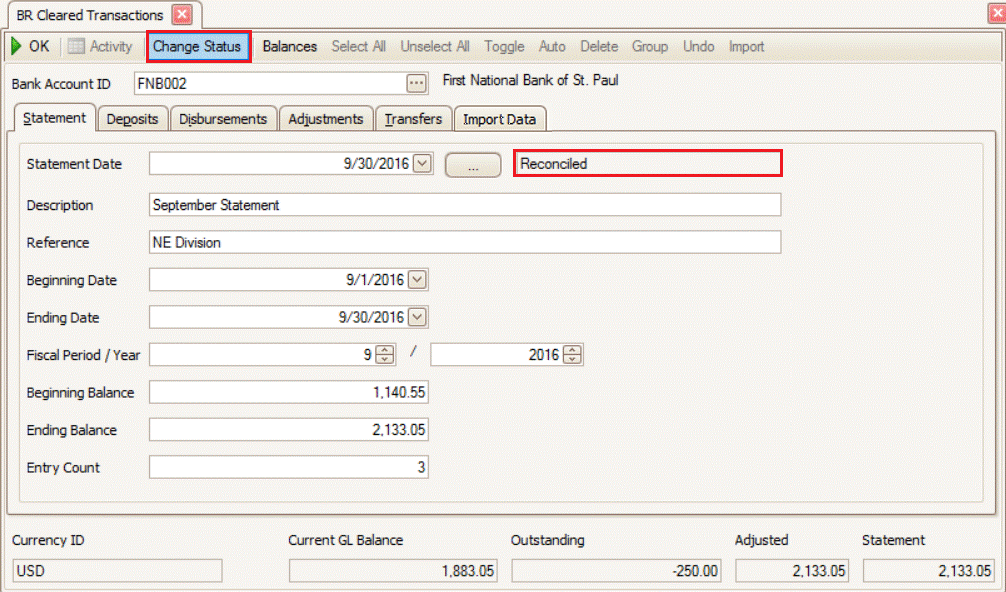The image size is (1006, 592).
Task: Select the Import Data tab
Action: coord(499,119)
